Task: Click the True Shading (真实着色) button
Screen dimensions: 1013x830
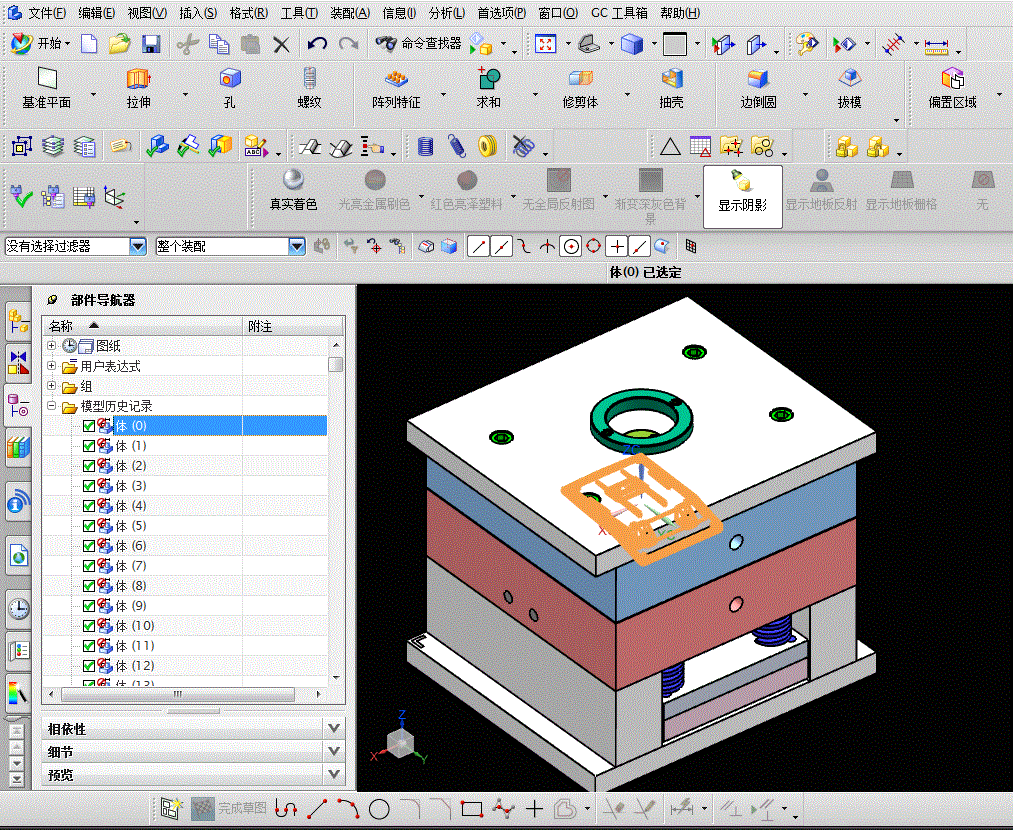Action: 293,190
